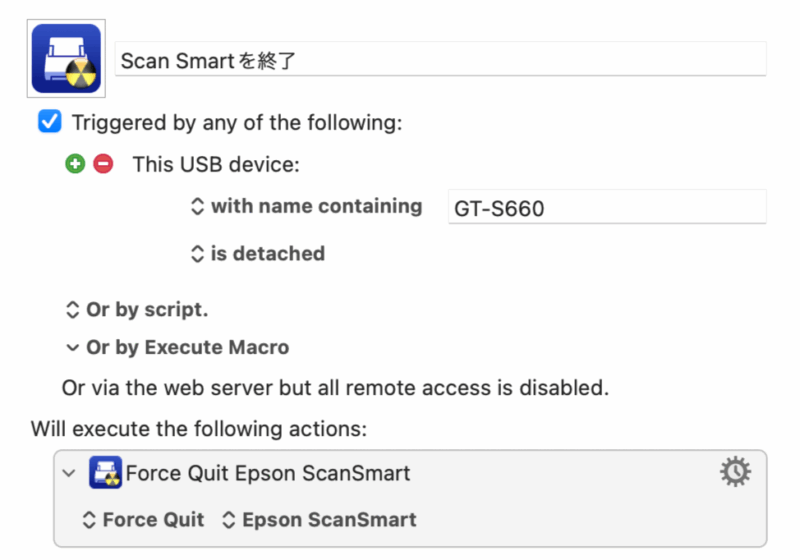The image size is (800, 560).
Task: Open 'Or by script' options popup
Action: [137, 310]
